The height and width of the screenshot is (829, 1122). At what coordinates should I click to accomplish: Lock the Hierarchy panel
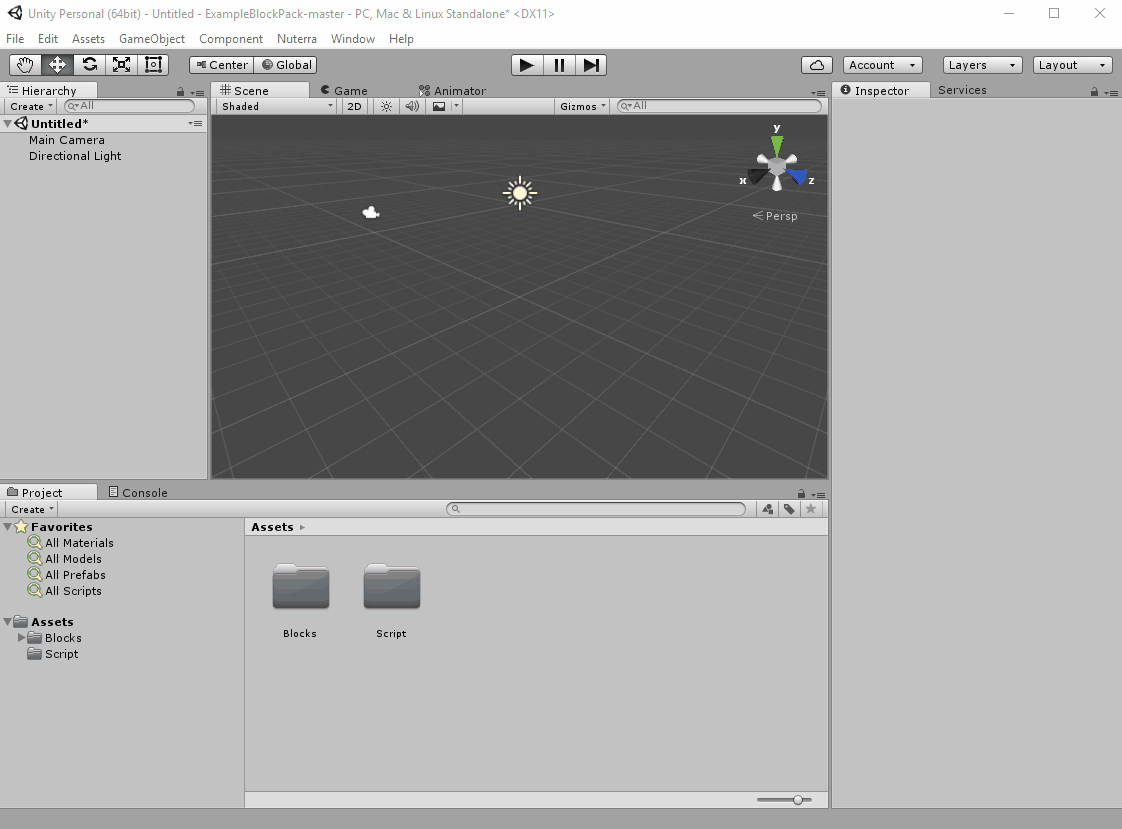(180, 92)
